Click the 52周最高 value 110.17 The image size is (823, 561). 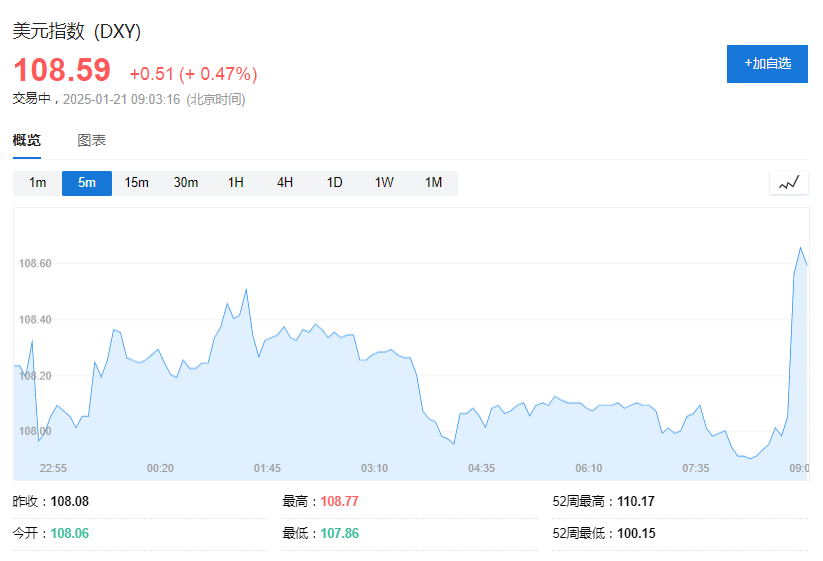pyautogui.click(x=636, y=501)
